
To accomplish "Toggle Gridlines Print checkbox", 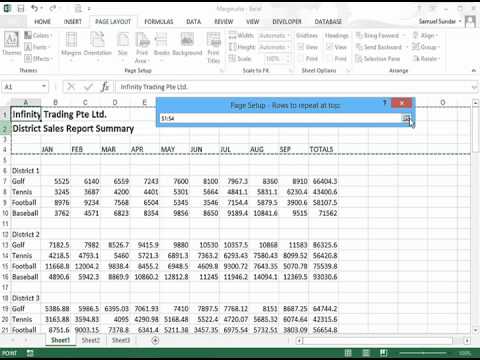I will (301, 59).
